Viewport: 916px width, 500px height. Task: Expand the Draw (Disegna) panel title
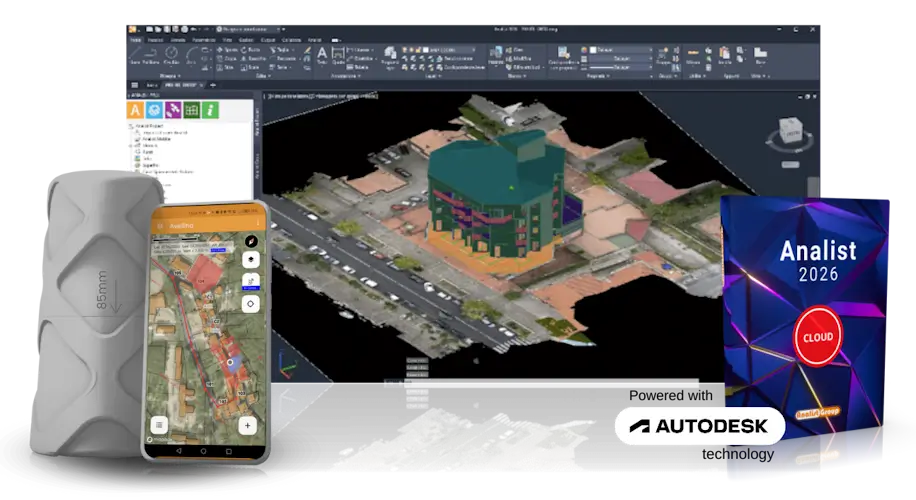pyautogui.click(x=169, y=76)
